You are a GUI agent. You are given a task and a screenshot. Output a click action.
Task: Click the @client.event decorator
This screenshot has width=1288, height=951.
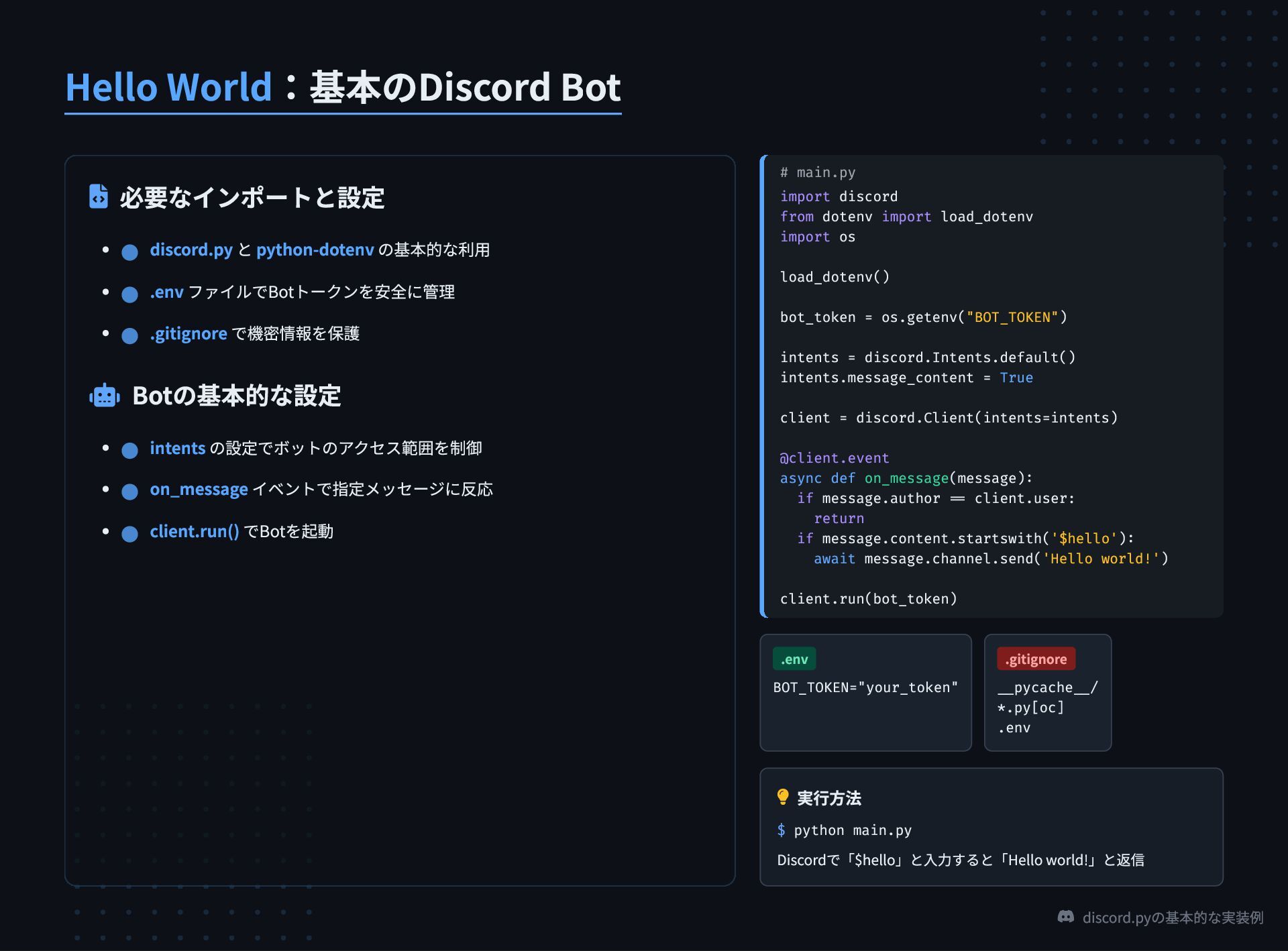(835, 458)
